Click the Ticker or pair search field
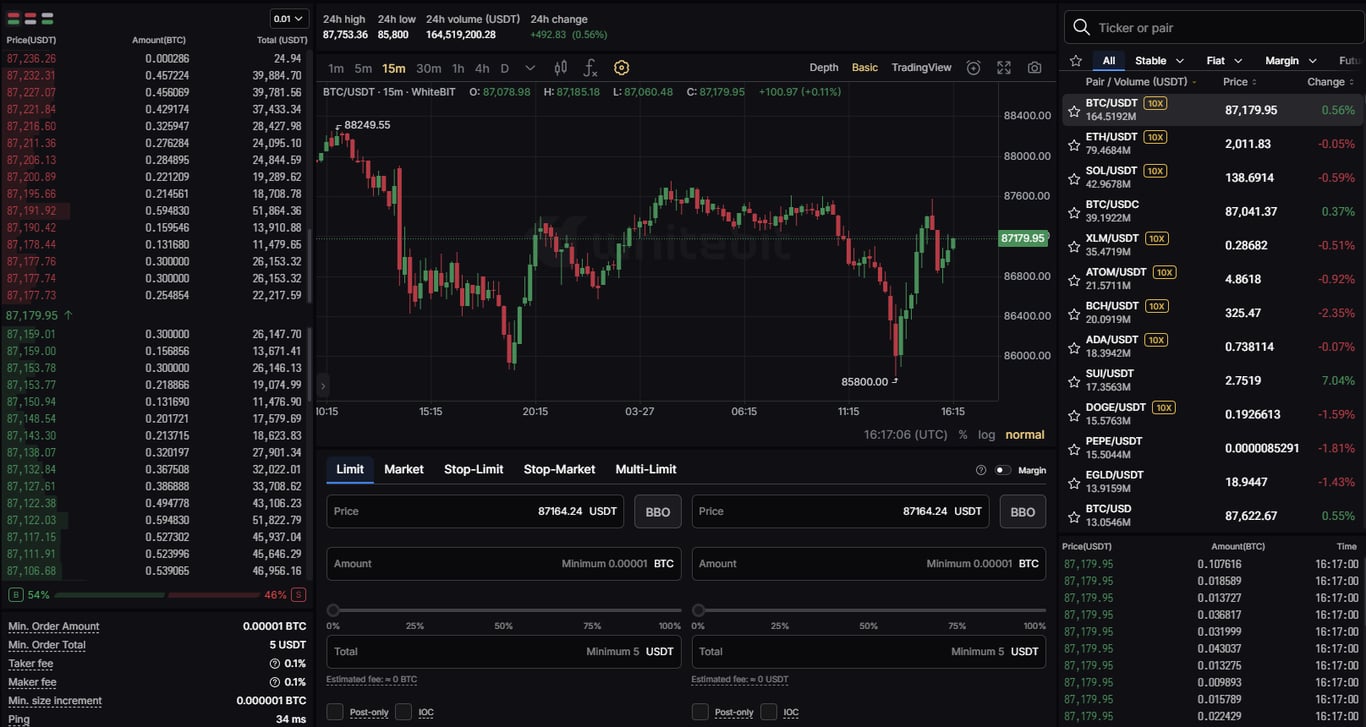The image size is (1366, 727). pyautogui.click(x=1200, y=27)
